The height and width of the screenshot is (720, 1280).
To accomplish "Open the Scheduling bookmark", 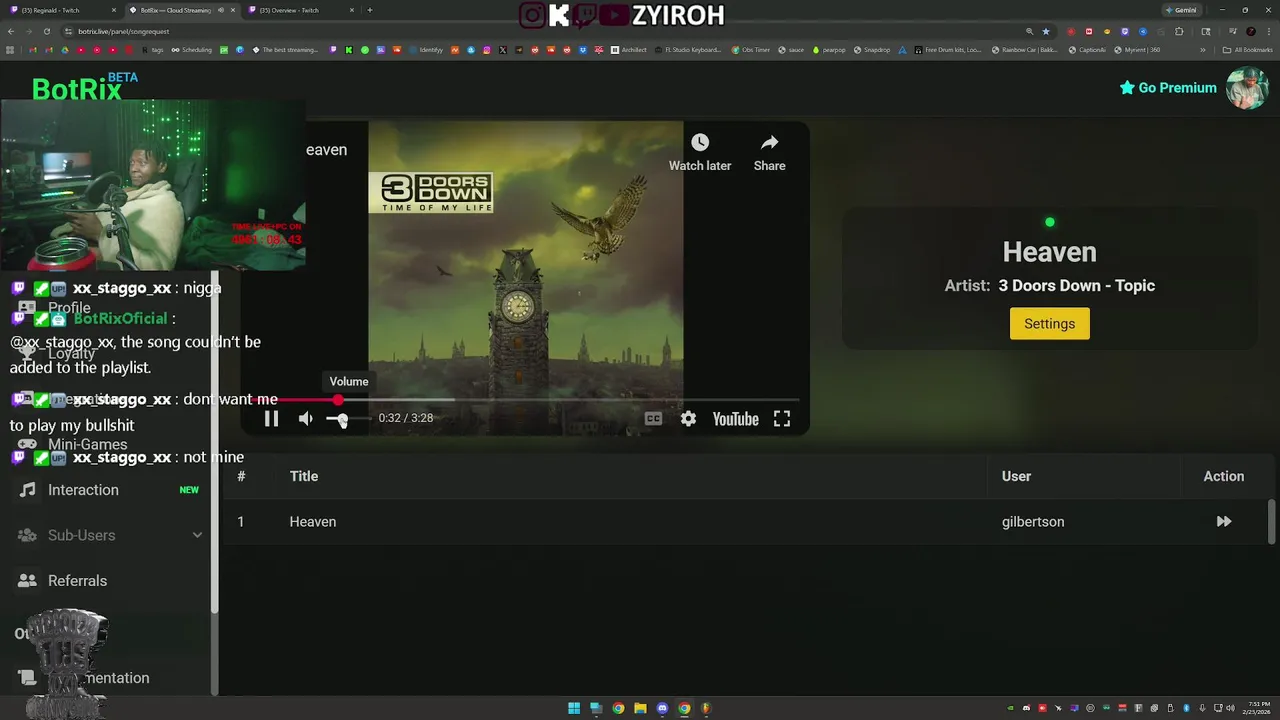I will click(191, 50).
